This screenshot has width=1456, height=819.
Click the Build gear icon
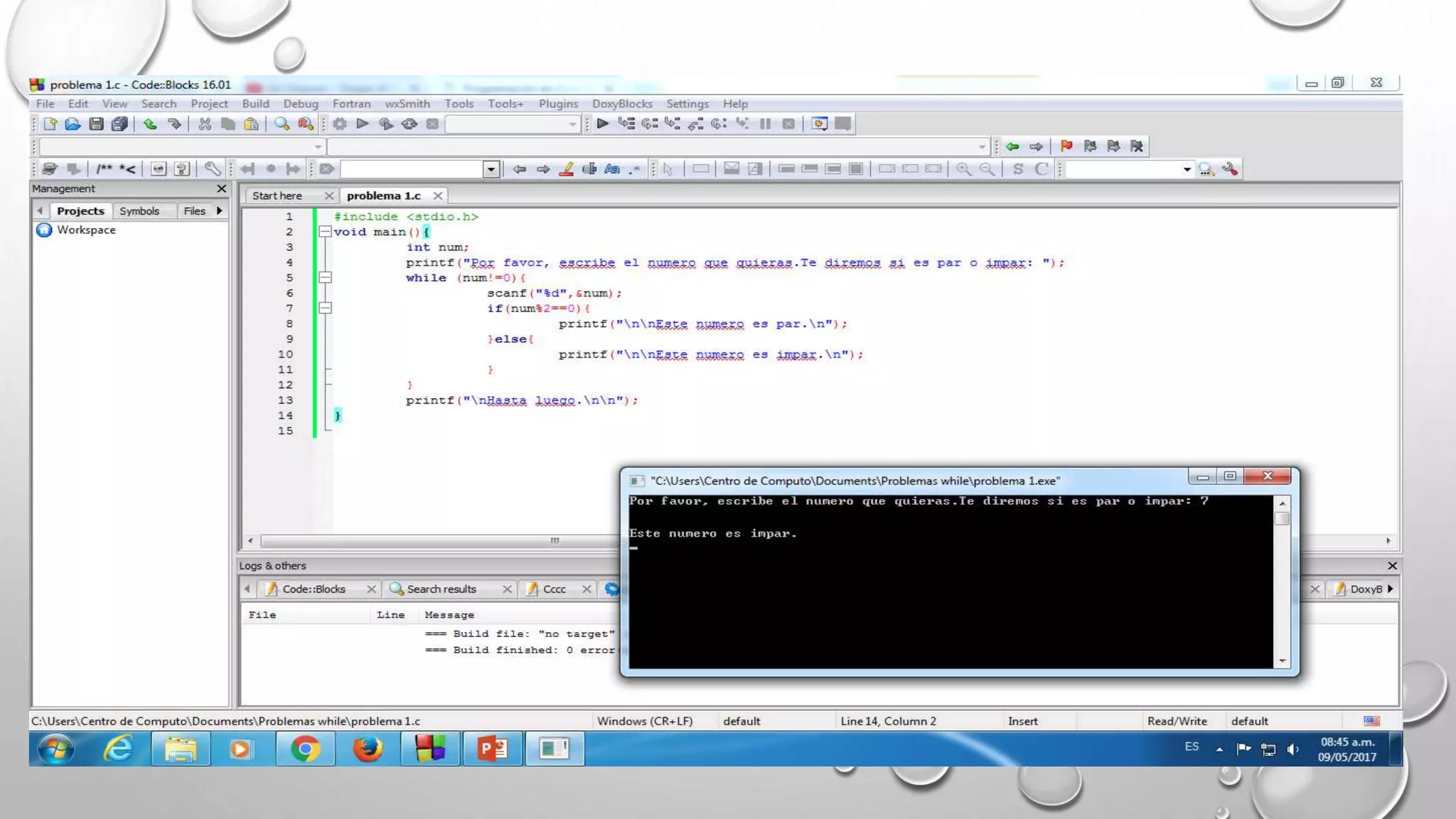click(340, 124)
